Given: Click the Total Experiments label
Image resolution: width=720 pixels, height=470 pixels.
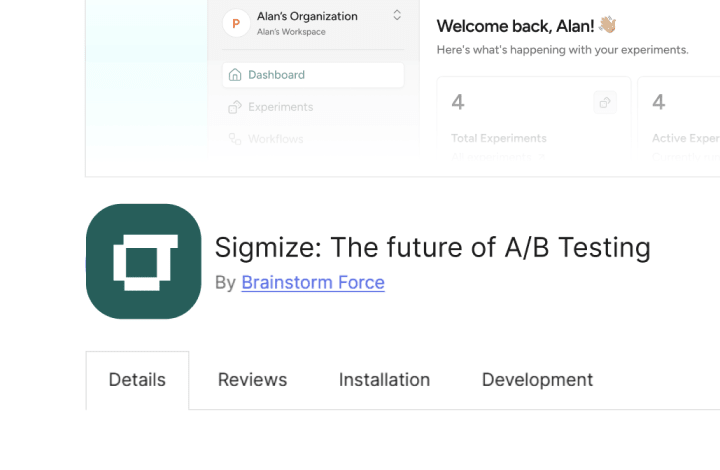Looking at the screenshot, I should [499, 138].
